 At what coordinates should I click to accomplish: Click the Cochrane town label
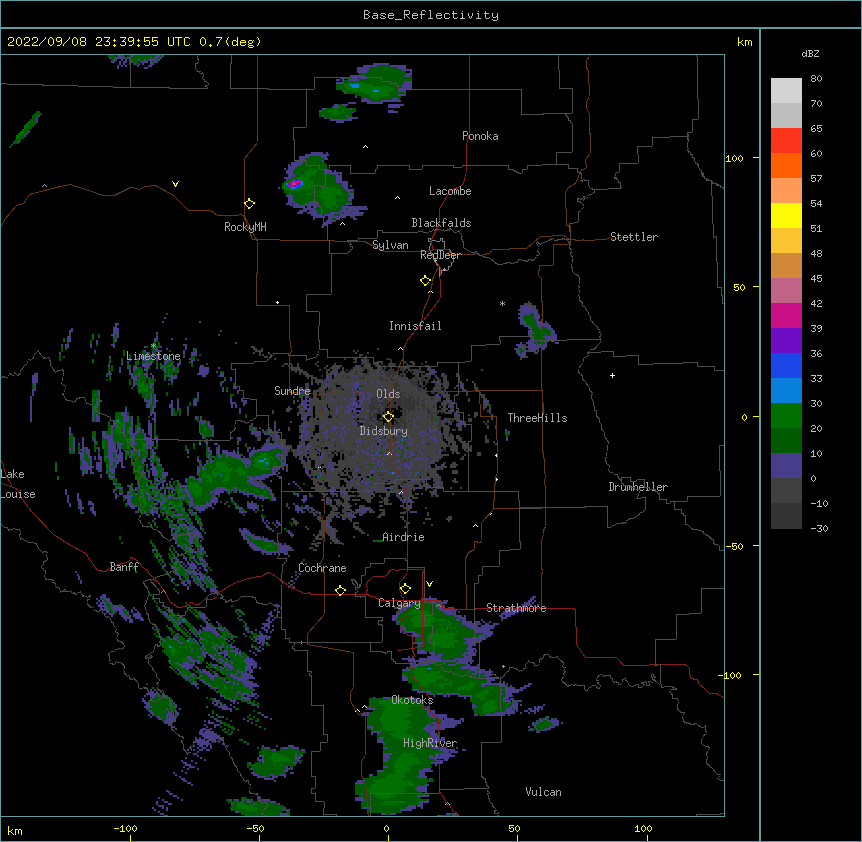click(322, 568)
